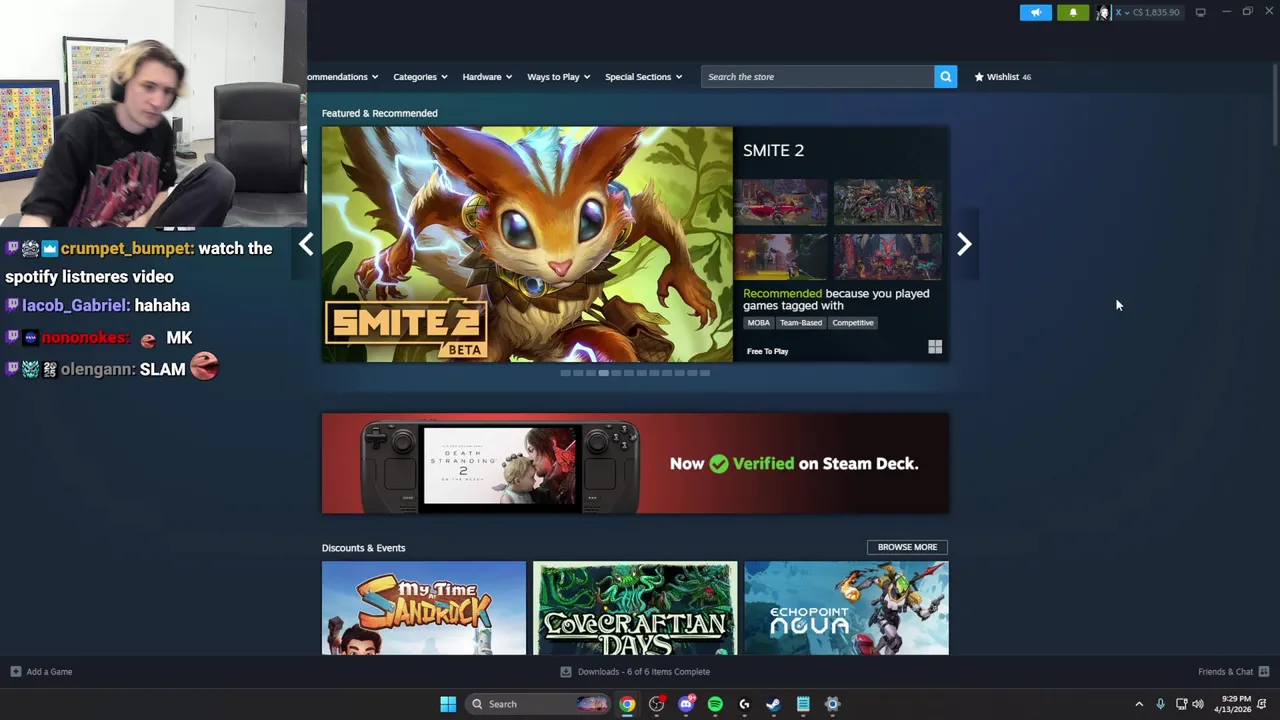The height and width of the screenshot is (720, 1280).
Task: Open Lovecraftian Days event tile
Action: pyautogui.click(x=635, y=608)
